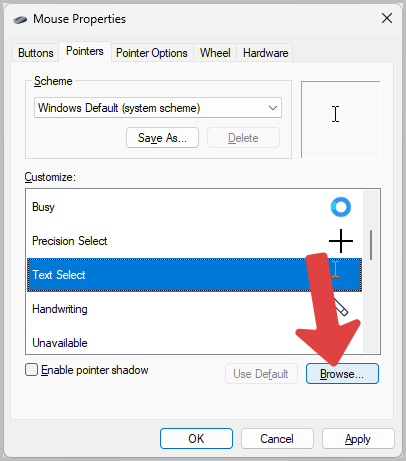Click the orange Text Select I-beam icon
The width and height of the screenshot is (406, 461).
[x=335, y=269]
